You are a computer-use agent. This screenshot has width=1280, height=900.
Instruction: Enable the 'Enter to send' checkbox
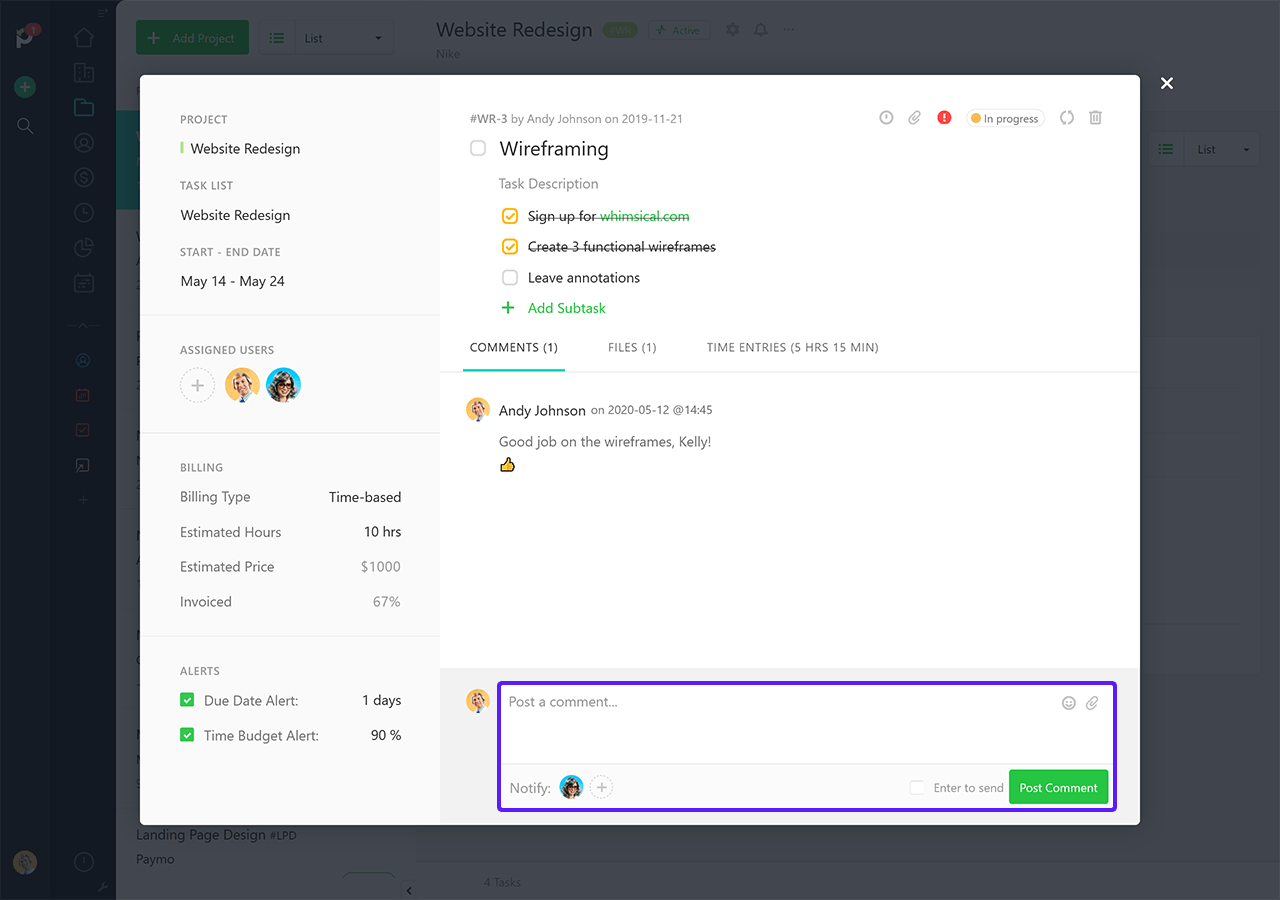pos(917,788)
